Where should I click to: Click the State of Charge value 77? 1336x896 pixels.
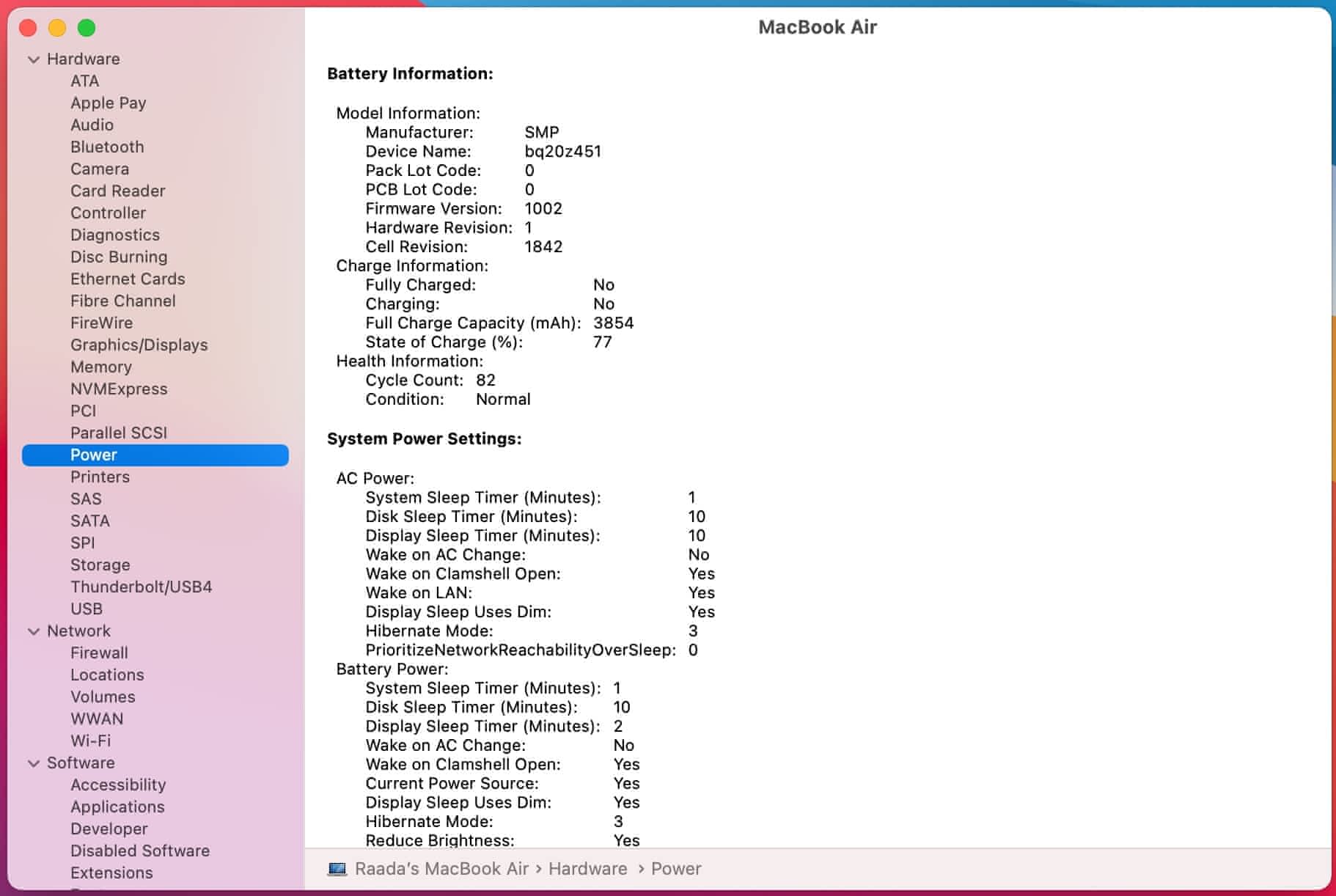[x=602, y=342]
